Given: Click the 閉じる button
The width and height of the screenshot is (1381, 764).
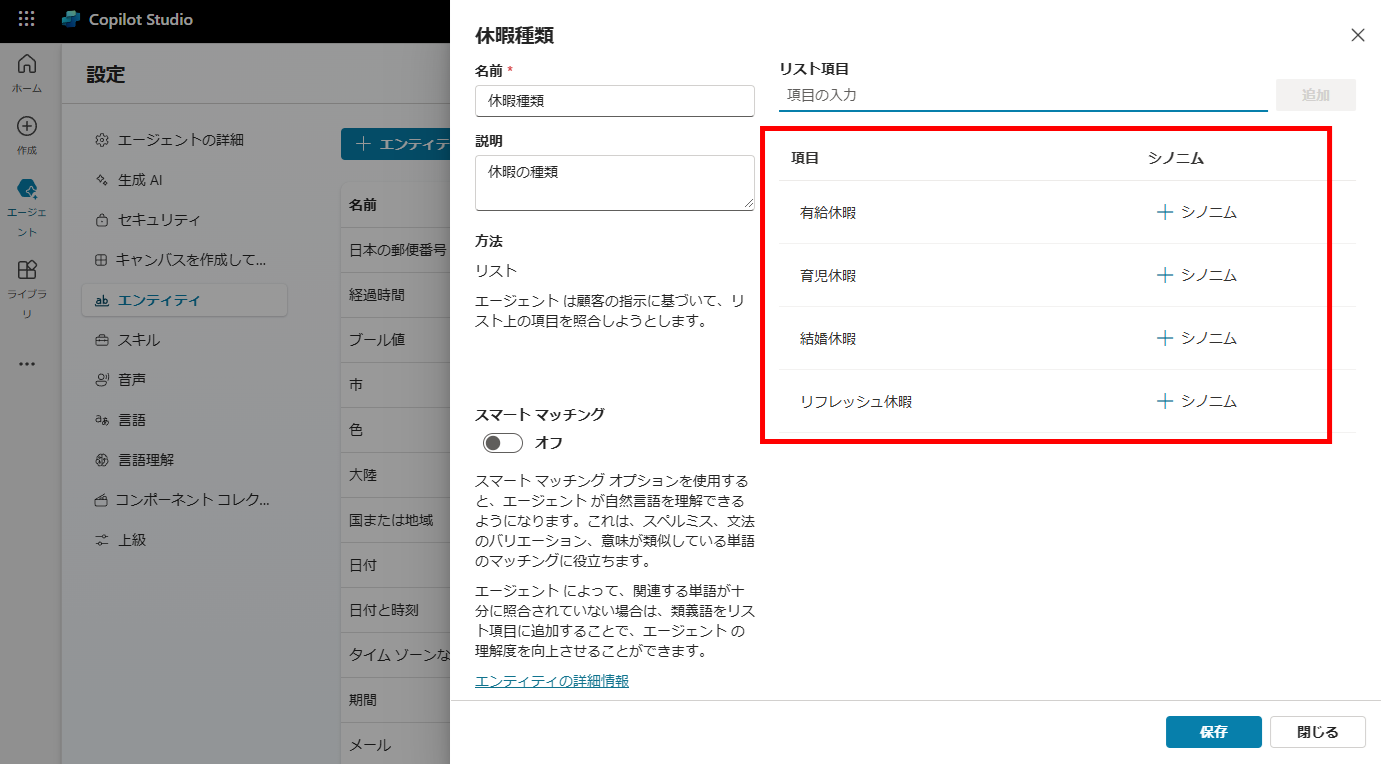Looking at the screenshot, I should pos(1317,731).
